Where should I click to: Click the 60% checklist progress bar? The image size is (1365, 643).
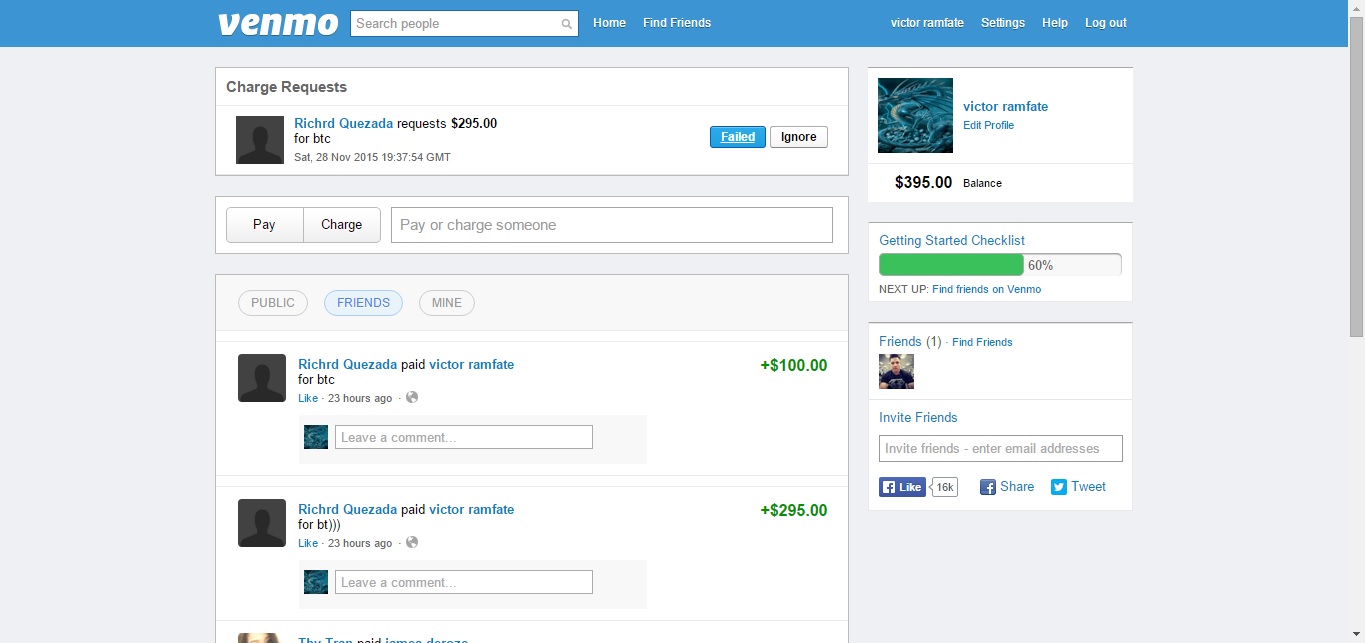click(x=1000, y=265)
